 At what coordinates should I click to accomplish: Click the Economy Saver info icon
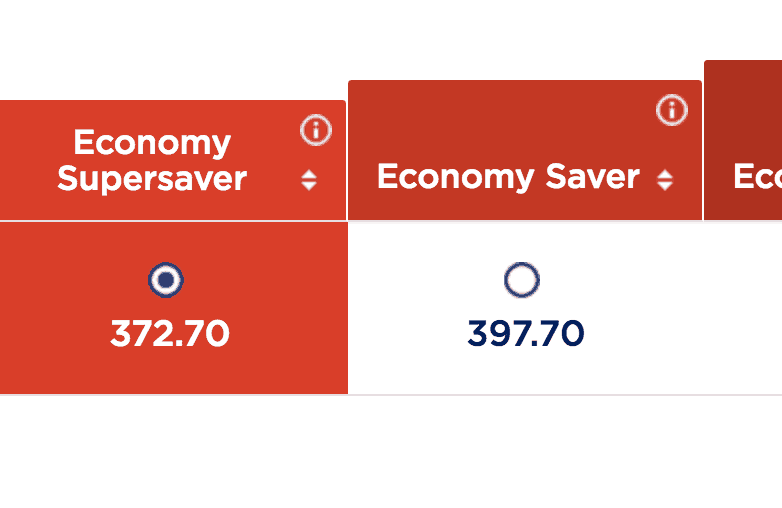672,110
